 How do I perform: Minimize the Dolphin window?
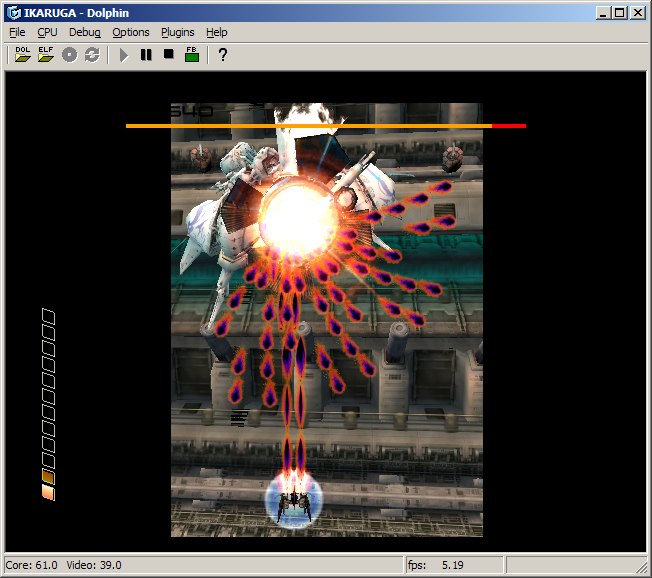pyautogui.click(x=603, y=13)
